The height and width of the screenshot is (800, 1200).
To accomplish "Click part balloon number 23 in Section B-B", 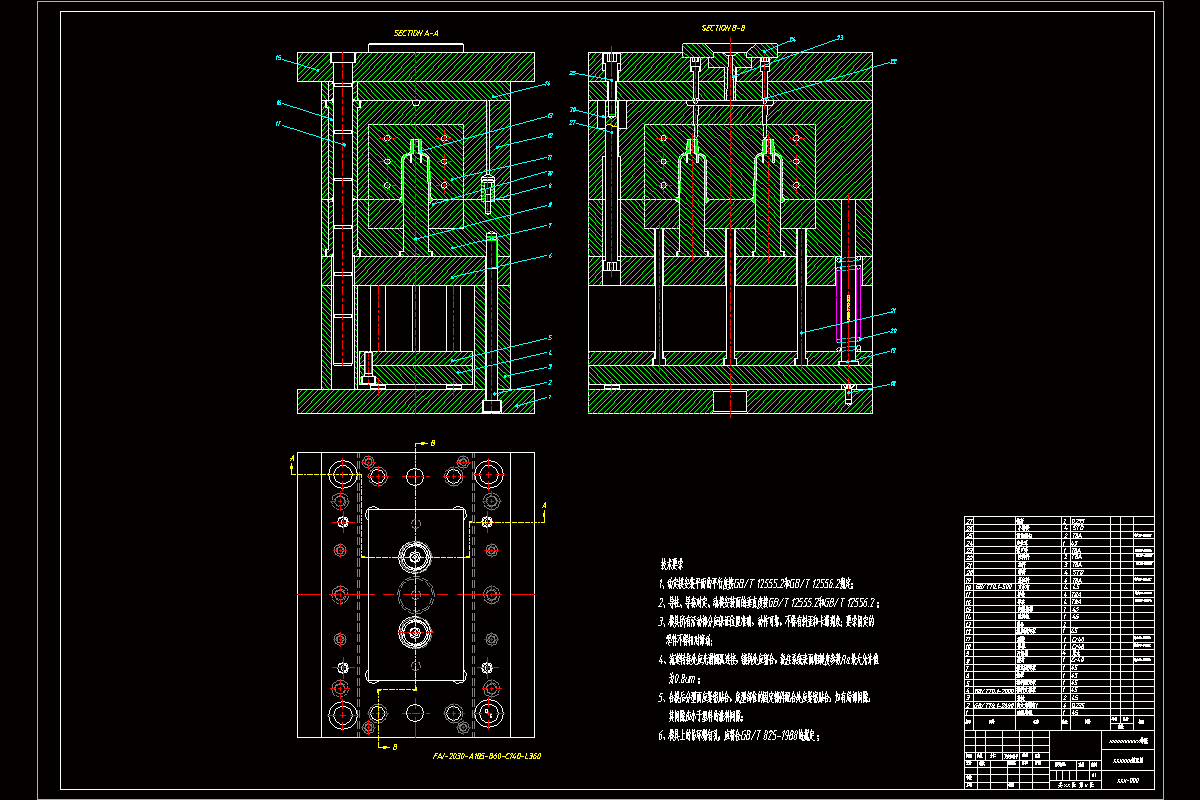I will click(x=840, y=37).
